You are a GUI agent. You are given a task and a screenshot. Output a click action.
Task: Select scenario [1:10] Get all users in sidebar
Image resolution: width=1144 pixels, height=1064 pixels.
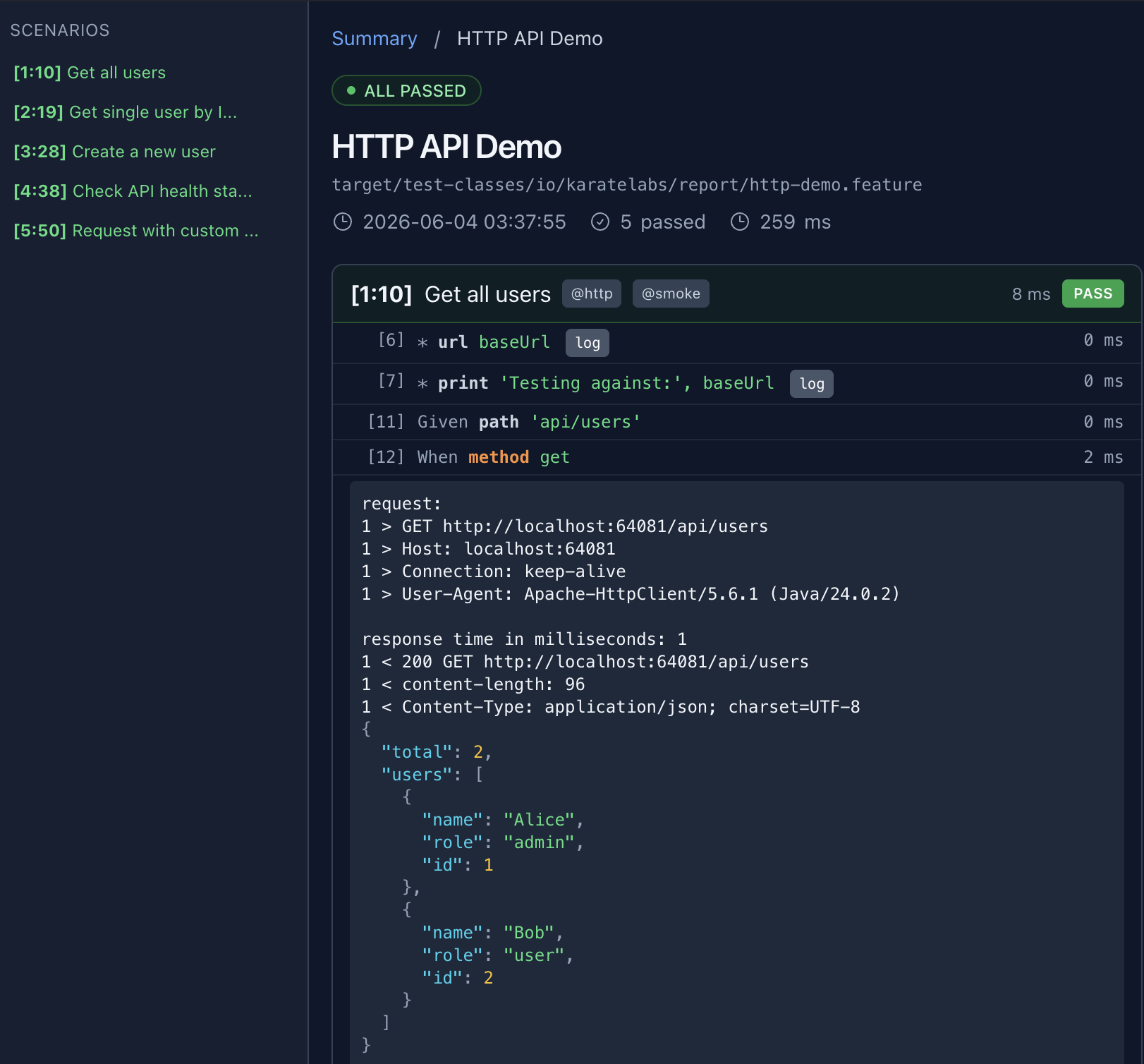tap(90, 73)
